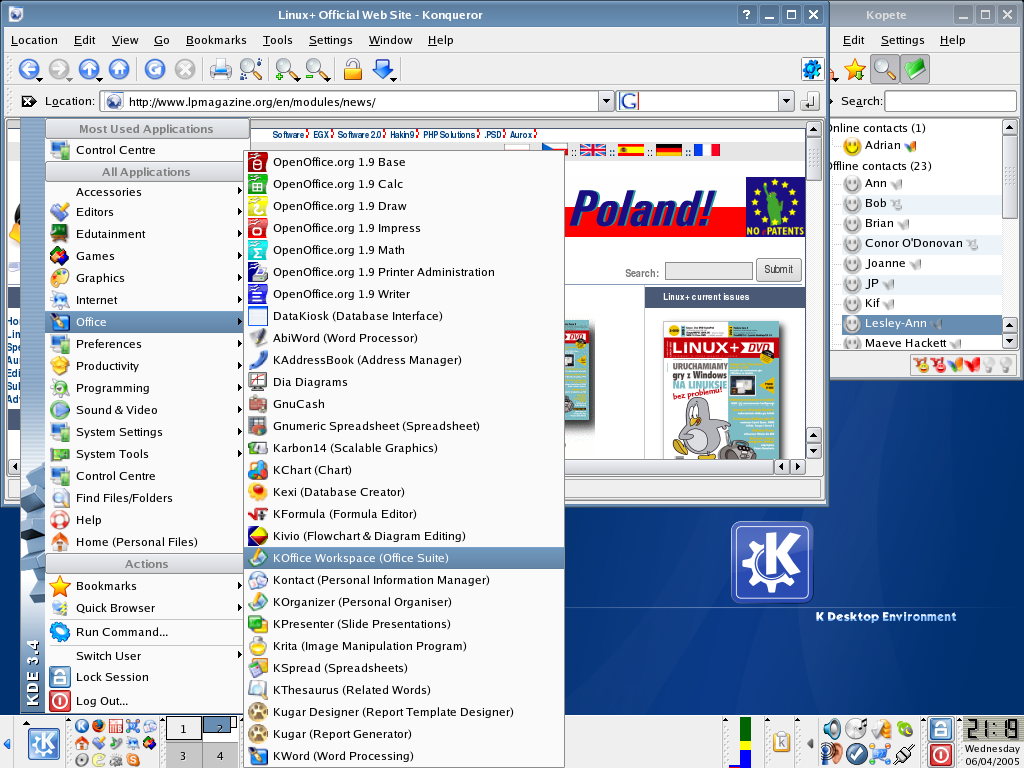Click the webpage Search text field
Viewport: 1024px width, 768px height.
pos(709,272)
